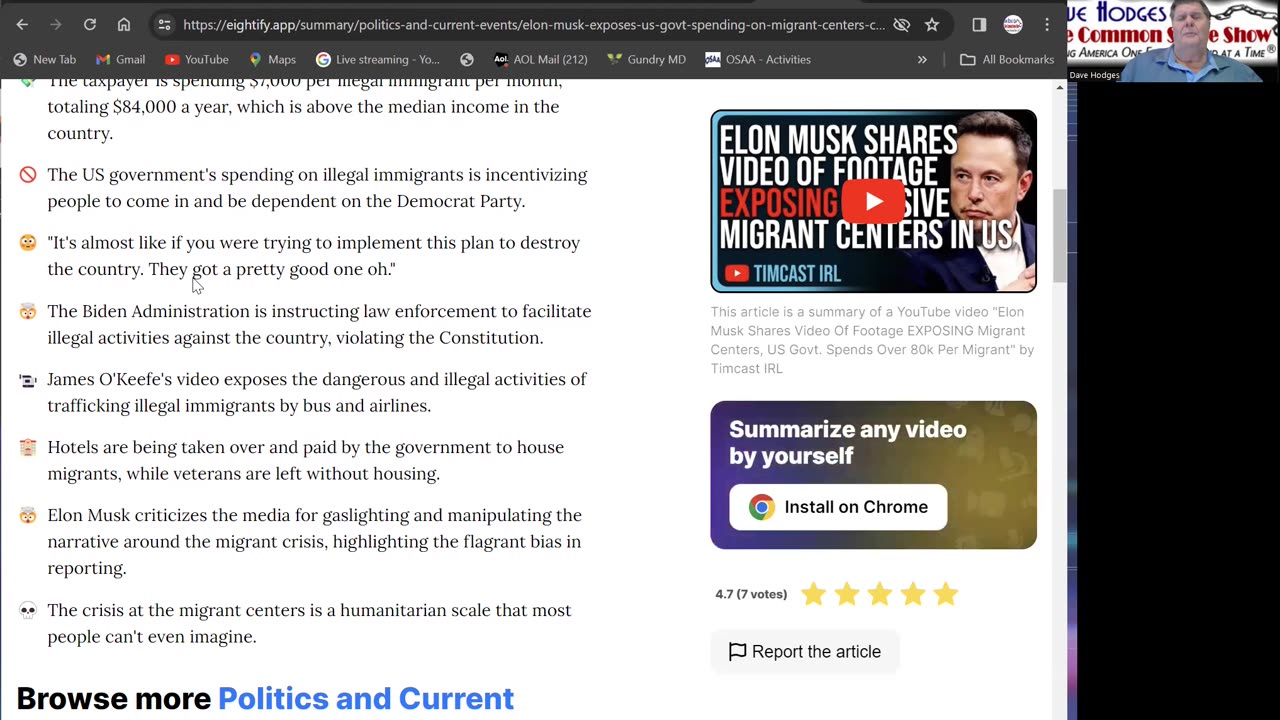The image size is (1280, 720).
Task: Click the skull emoji beside the crisis line
Action: point(28,611)
